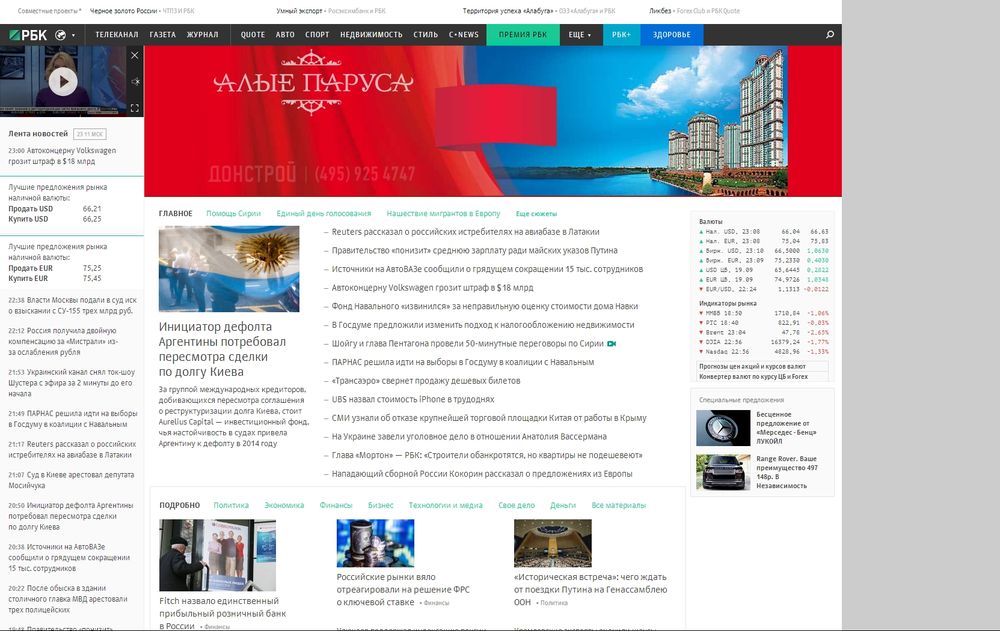Open the C•NEWS section
The width and height of the screenshot is (1000, 631).
pos(464,35)
